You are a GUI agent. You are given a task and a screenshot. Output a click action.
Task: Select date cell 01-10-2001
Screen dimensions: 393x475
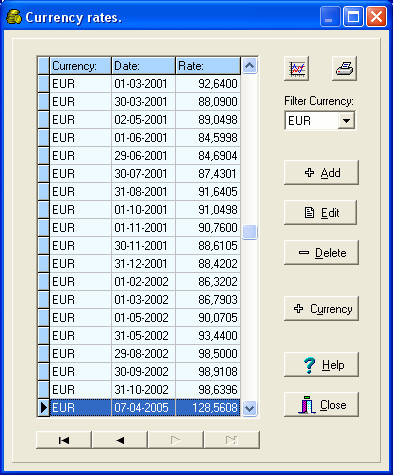[143, 210]
